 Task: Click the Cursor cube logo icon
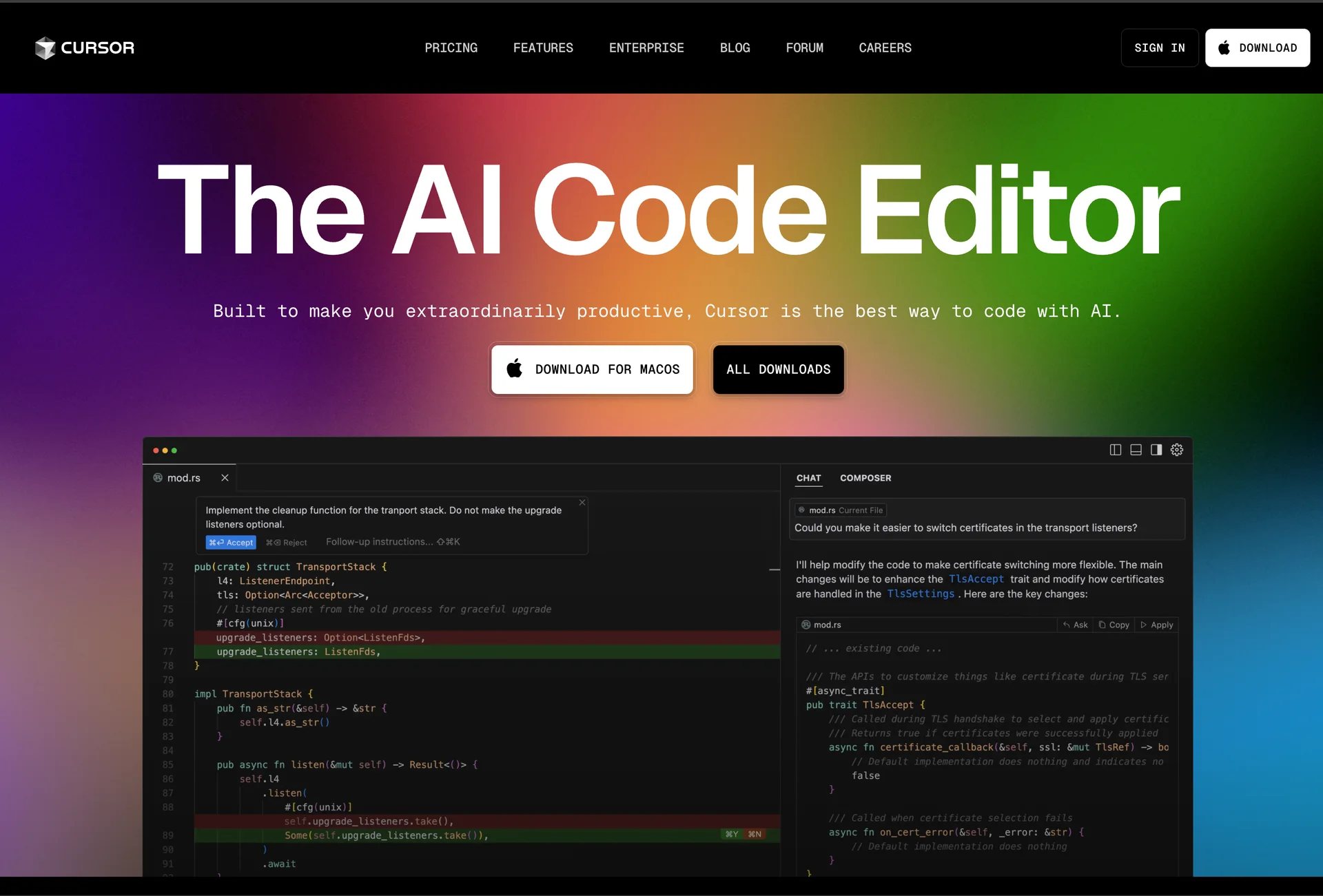point(45,48)
